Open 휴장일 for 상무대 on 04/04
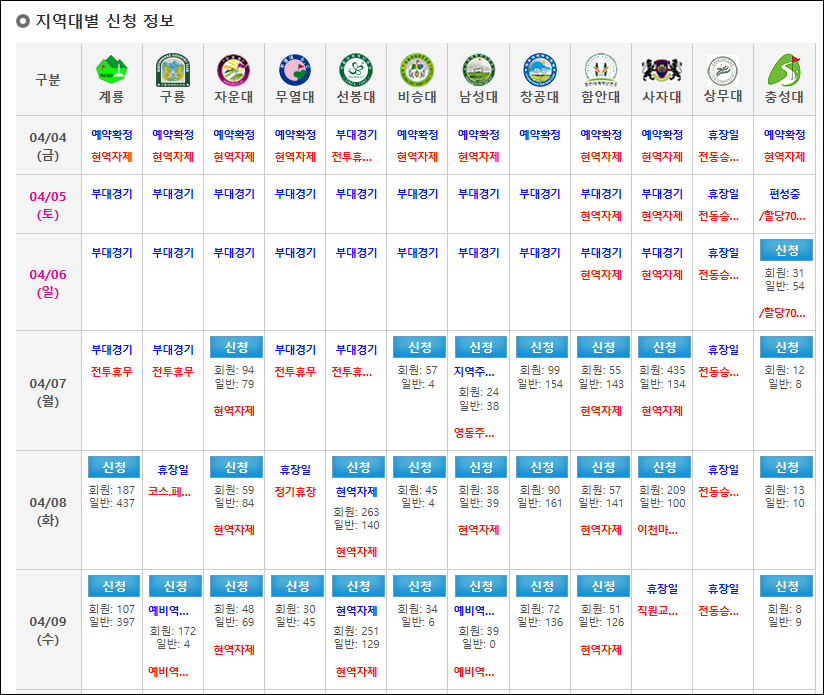The width and height of the screenshot is (824, 695). 723,134
